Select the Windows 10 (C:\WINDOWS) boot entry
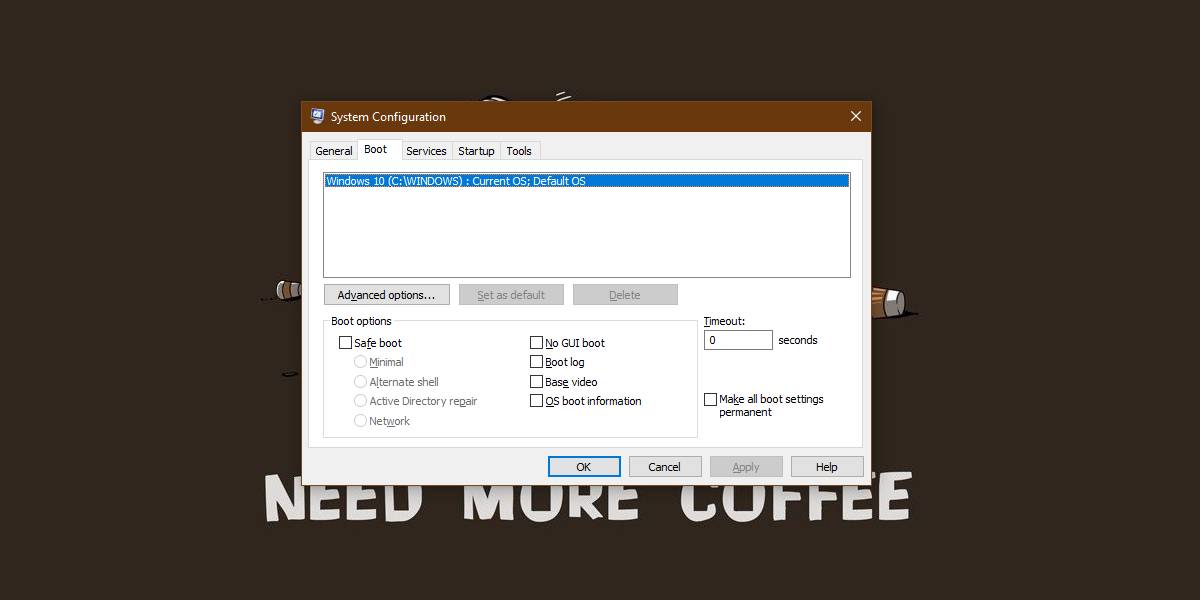1200x600 pixels. [587, 181]
